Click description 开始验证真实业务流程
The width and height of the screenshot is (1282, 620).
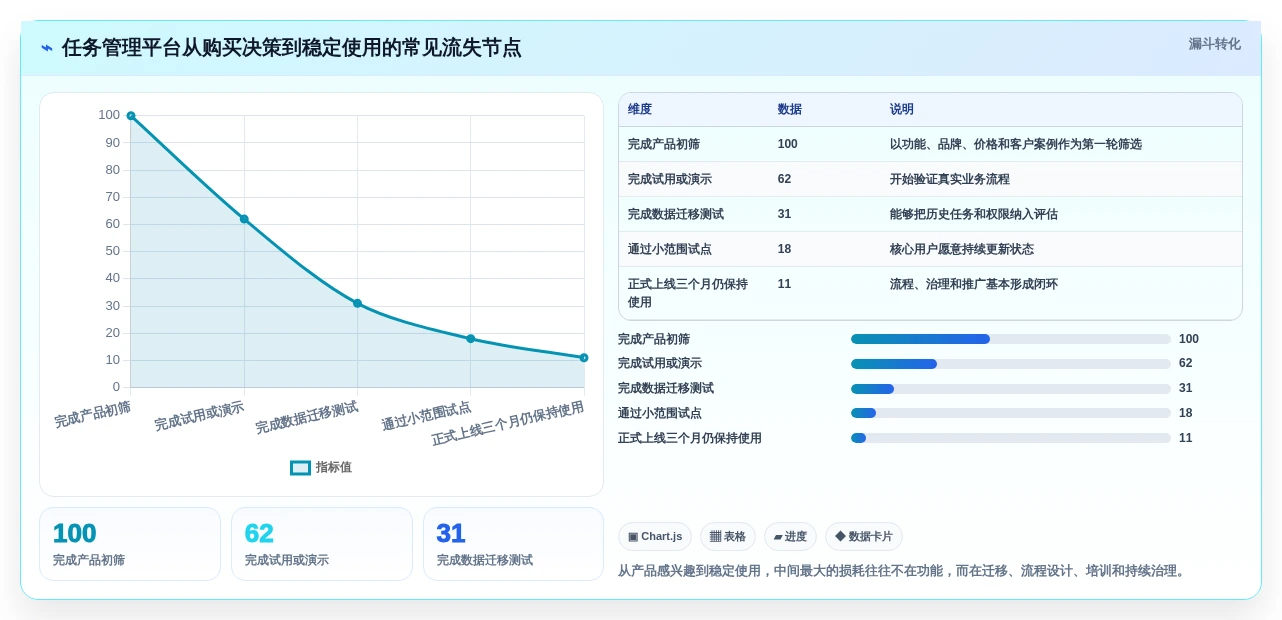[x=950, y=179]
